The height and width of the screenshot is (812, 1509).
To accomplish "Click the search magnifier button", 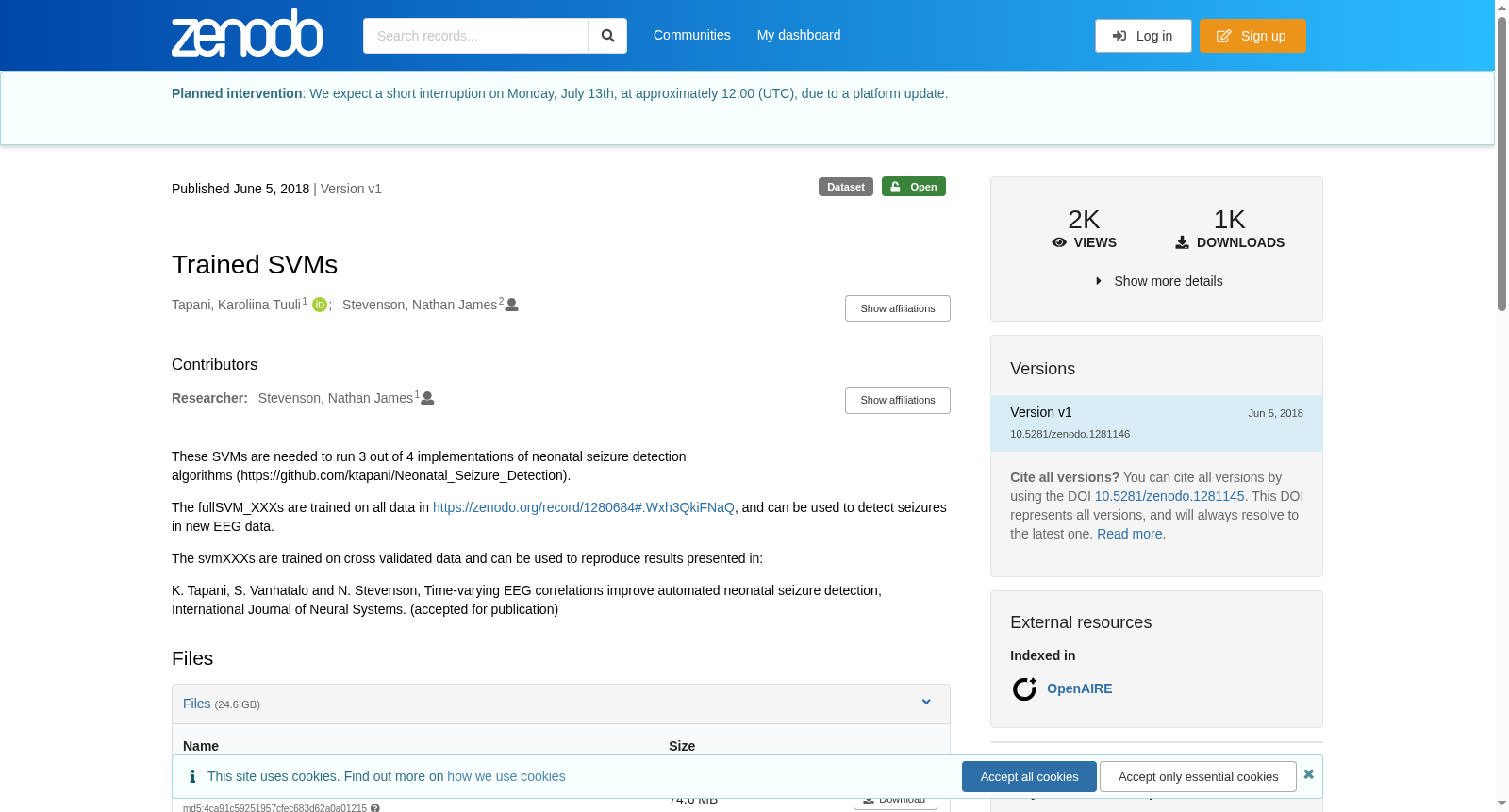I will point(607,36).
